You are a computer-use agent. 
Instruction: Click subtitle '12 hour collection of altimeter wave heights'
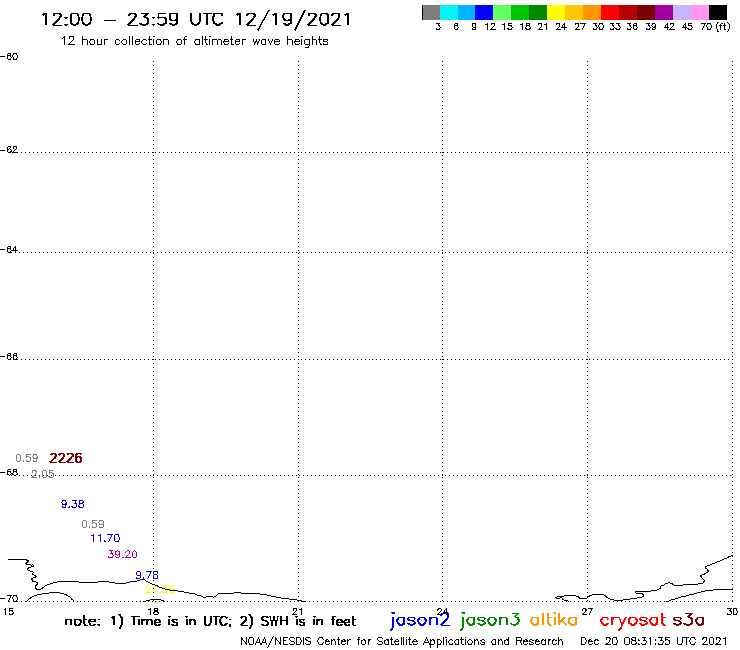(x=194, y=42)
